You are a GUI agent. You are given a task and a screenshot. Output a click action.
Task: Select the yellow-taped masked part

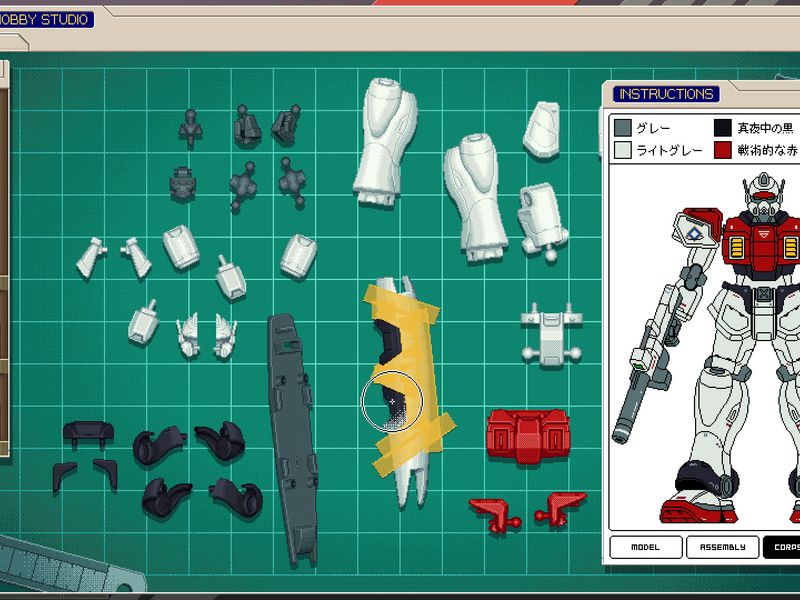(407, 390)
